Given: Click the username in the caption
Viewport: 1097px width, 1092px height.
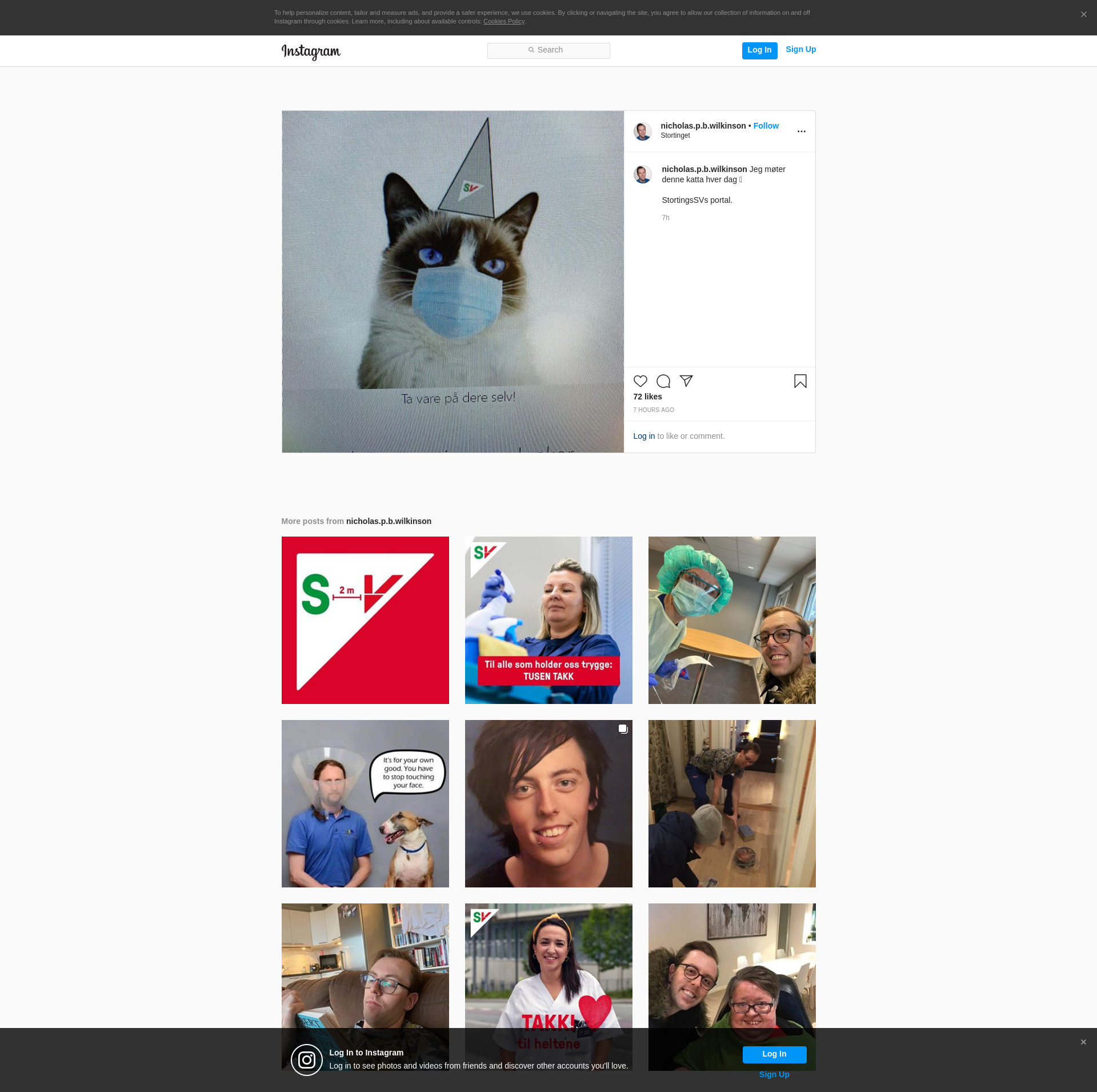Looking at the screenshot, I should coord(704,169).
